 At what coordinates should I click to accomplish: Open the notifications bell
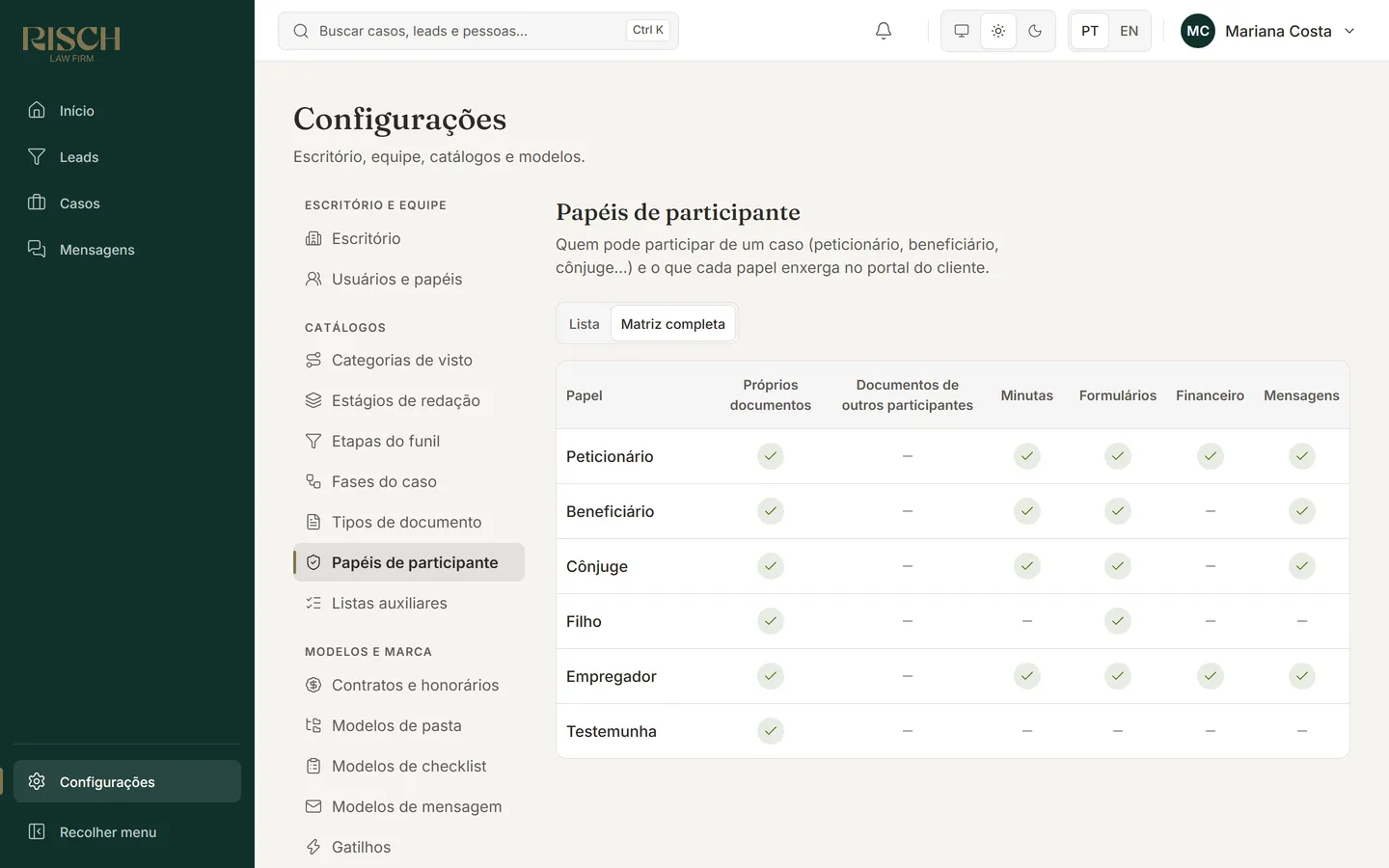click(x=884, y=31)
